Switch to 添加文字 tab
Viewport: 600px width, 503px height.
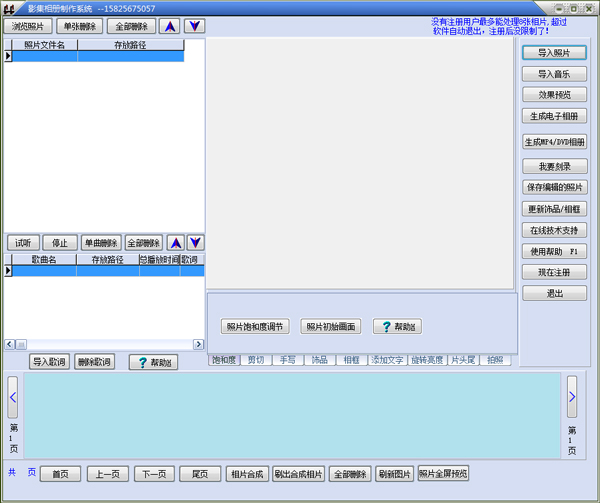(x=387, y=360)
